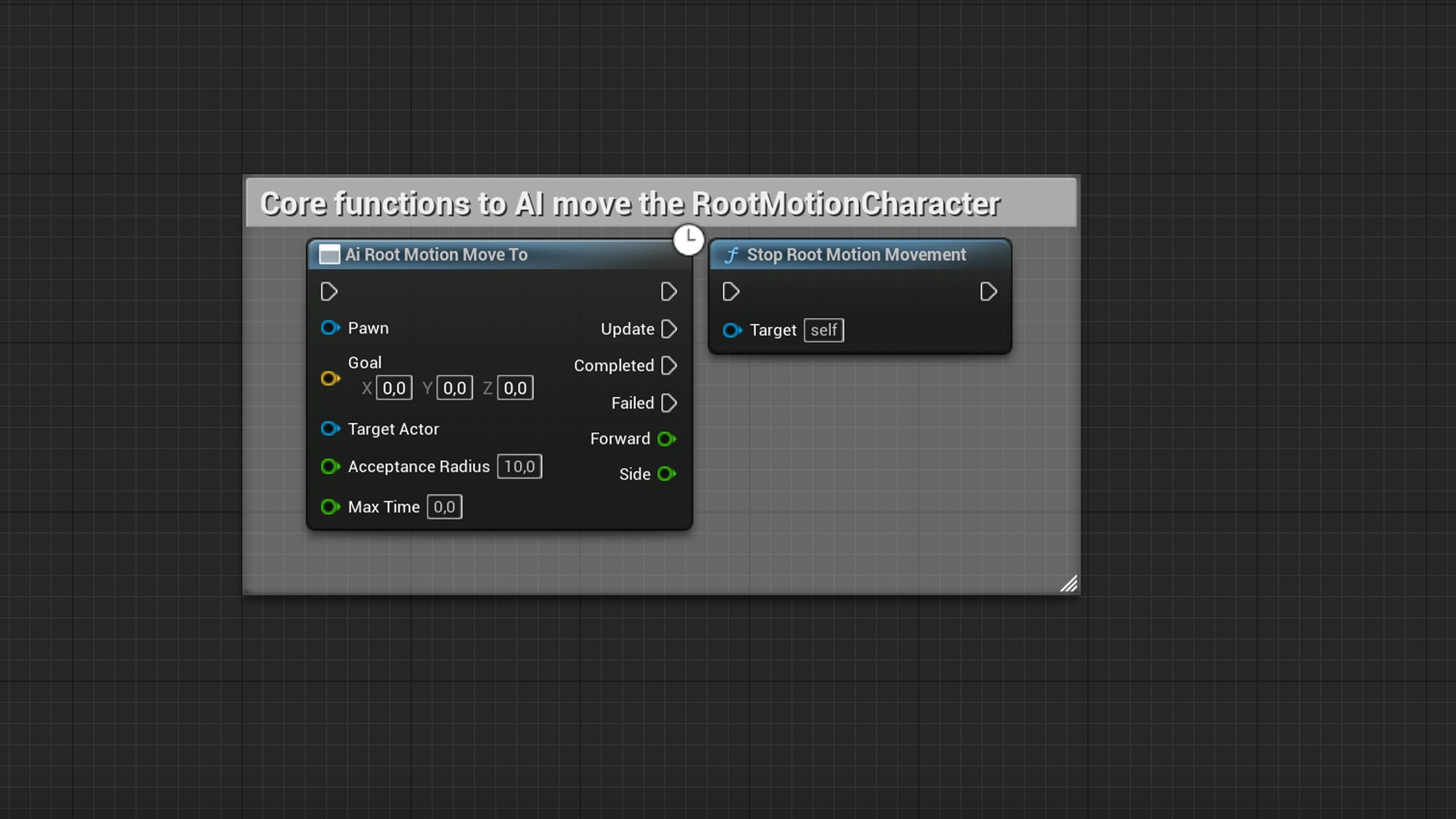Click the Pawn input pin

coord(330,328)
